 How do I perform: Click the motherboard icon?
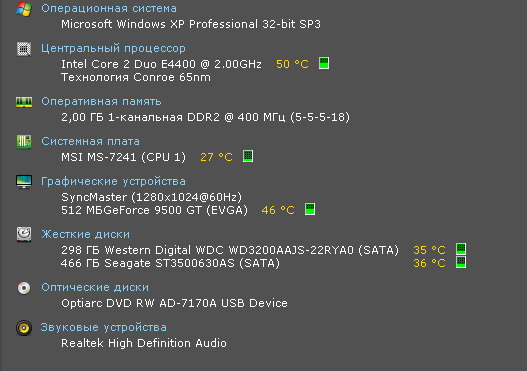pyautogui.click(x=24, y=142)
